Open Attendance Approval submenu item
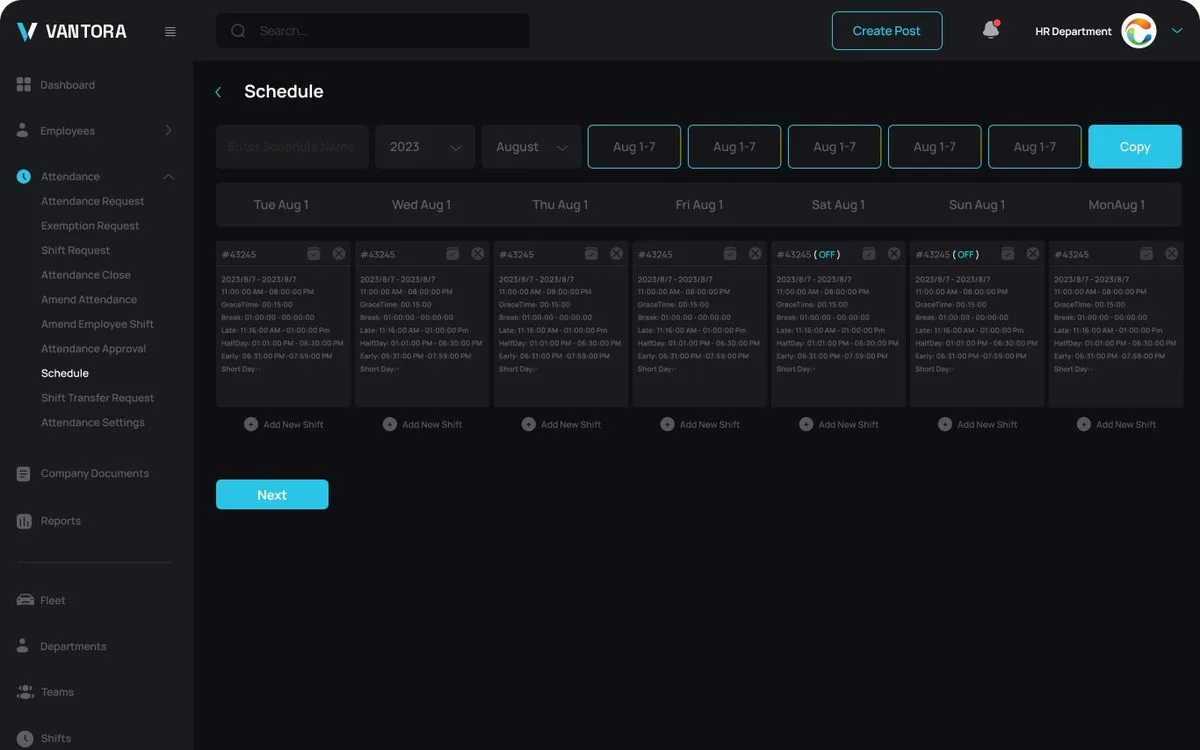Screen dimensions: 1200x750 coord(94,349)
